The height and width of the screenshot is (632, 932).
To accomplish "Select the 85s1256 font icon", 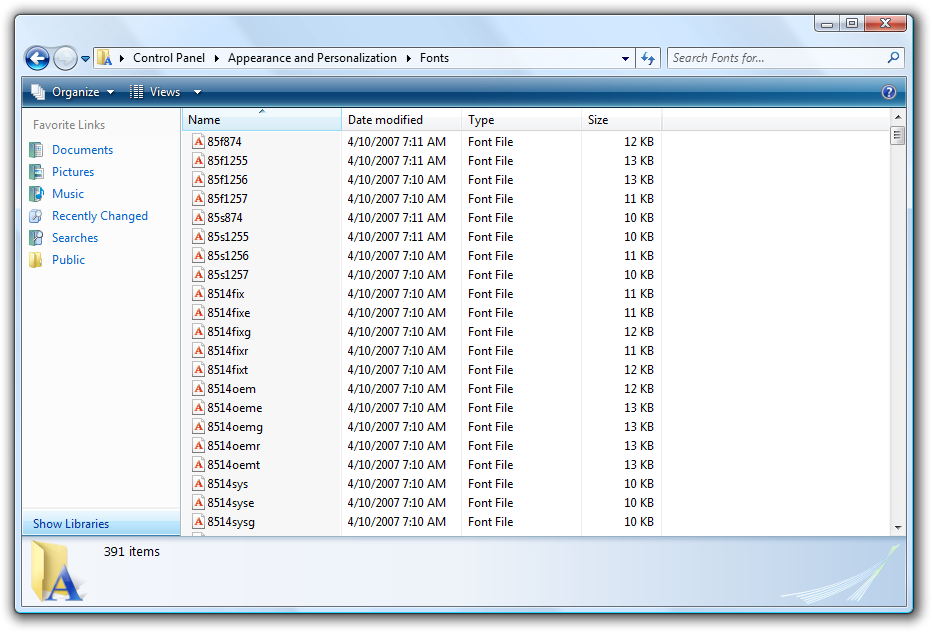I will (199, 256).
